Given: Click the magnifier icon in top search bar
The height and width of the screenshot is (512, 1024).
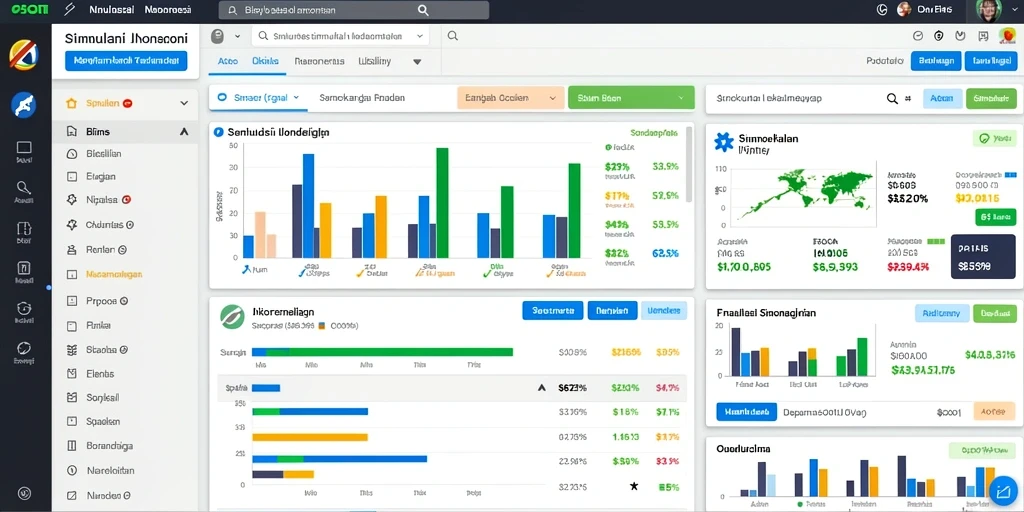Looking at the screenshot, I should [423, 10].
